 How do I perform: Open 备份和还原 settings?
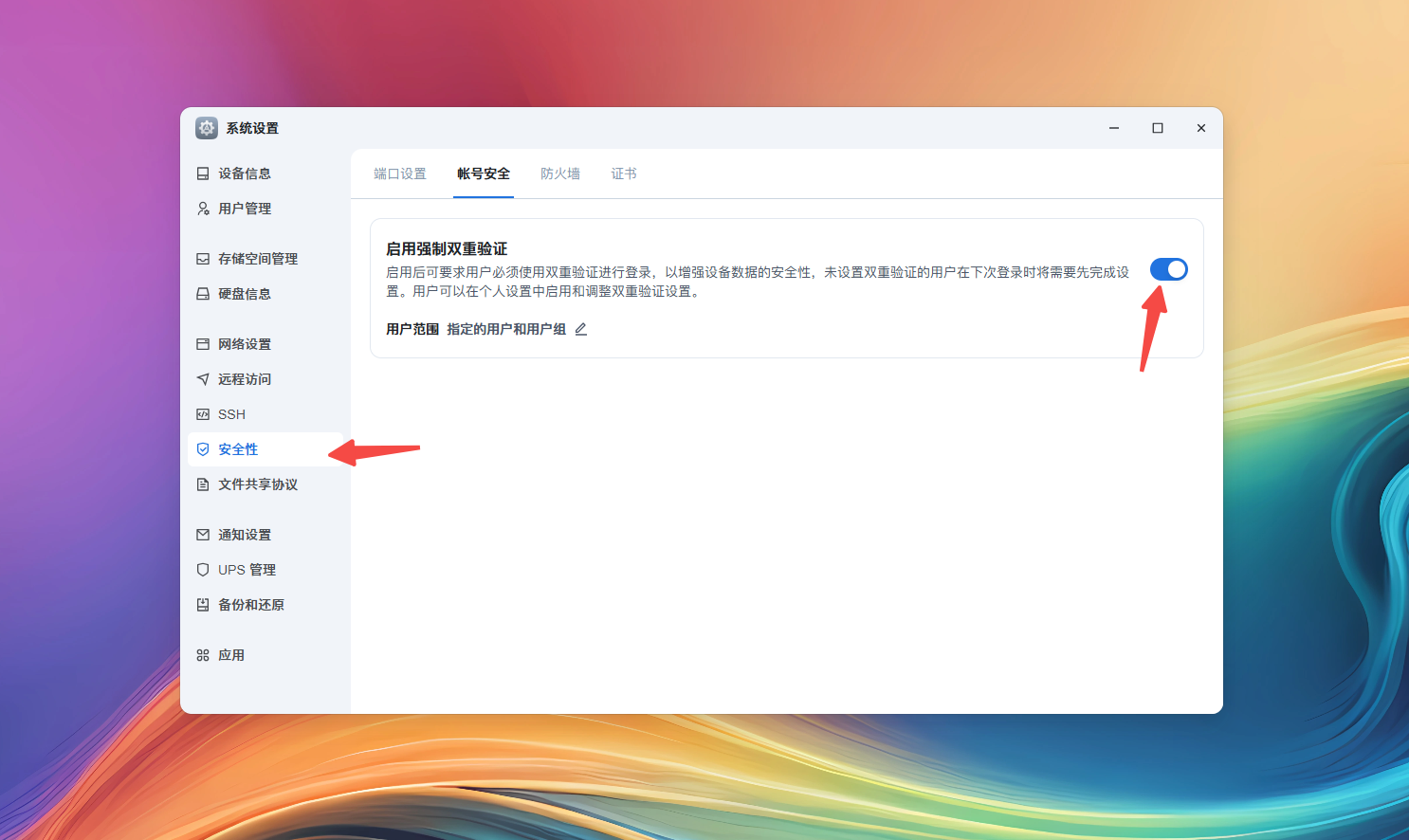pyautogui.click(x=202, y=604)
